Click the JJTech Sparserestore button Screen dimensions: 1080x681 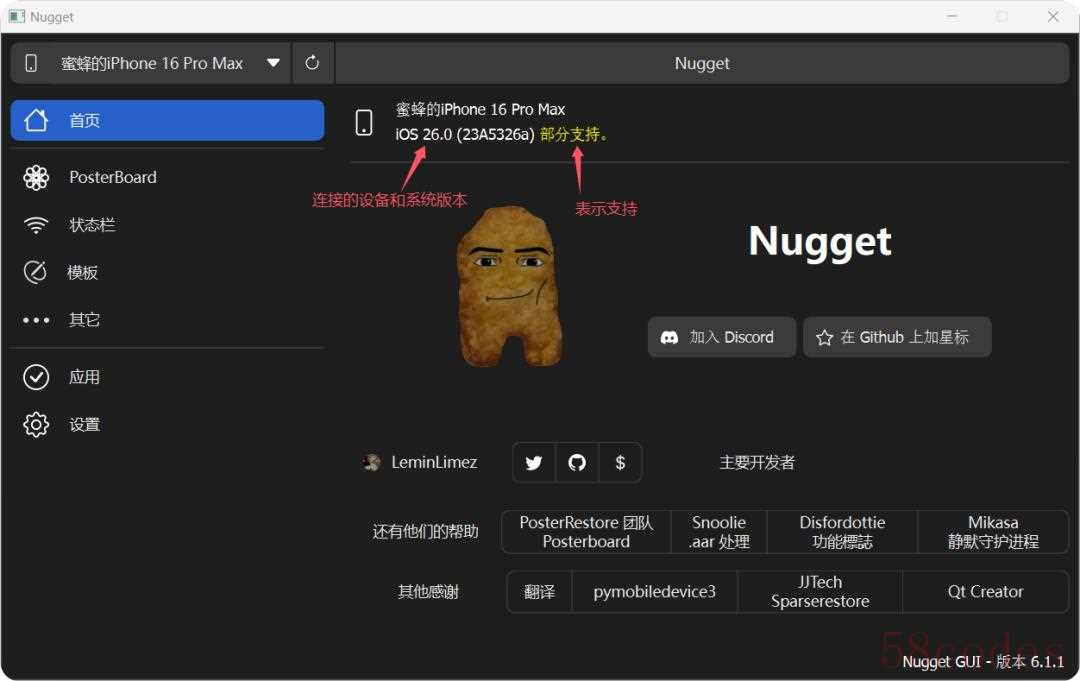coord(820,591)
